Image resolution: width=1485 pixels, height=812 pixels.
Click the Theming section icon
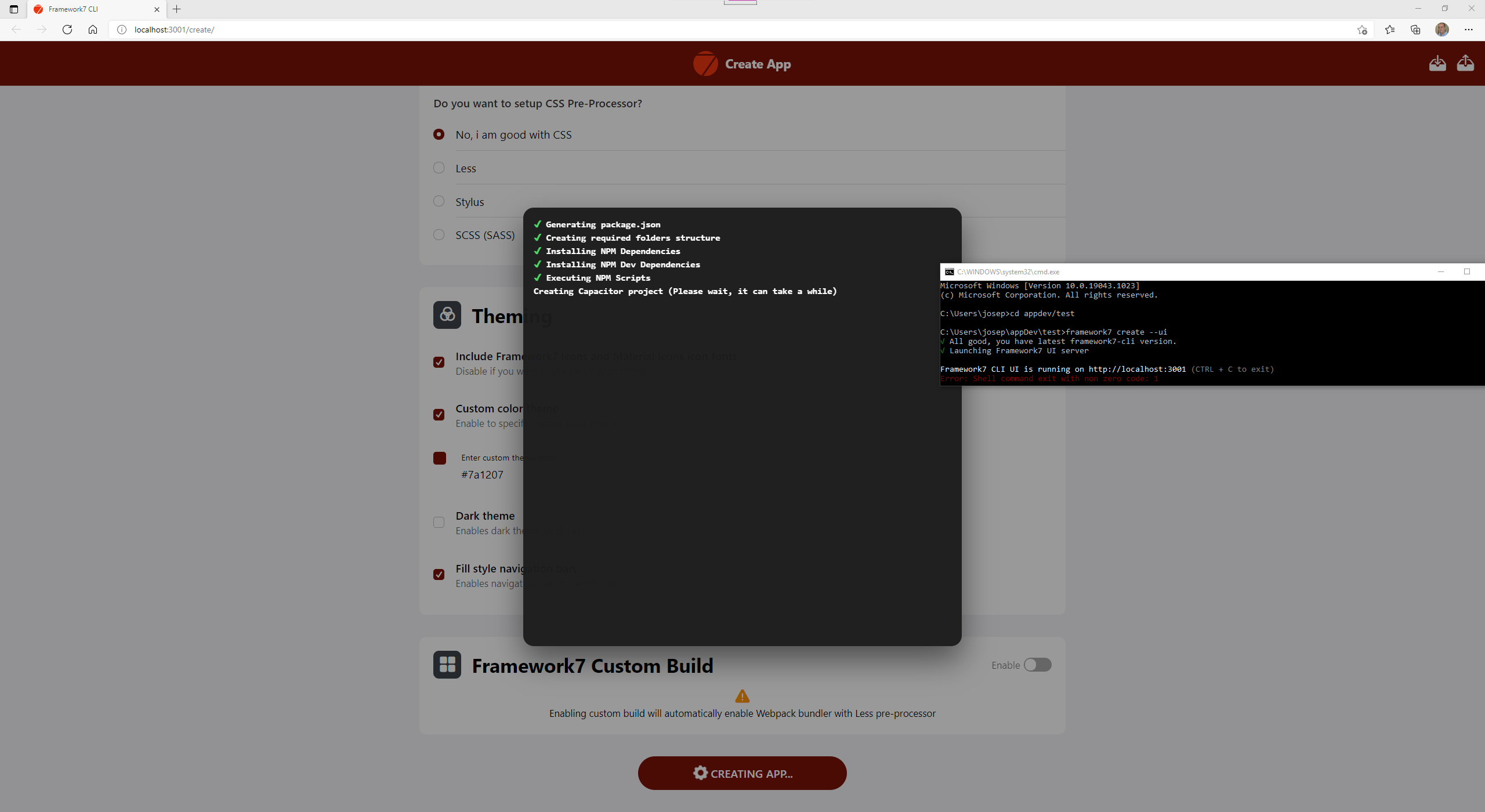(x=447, y=315)
